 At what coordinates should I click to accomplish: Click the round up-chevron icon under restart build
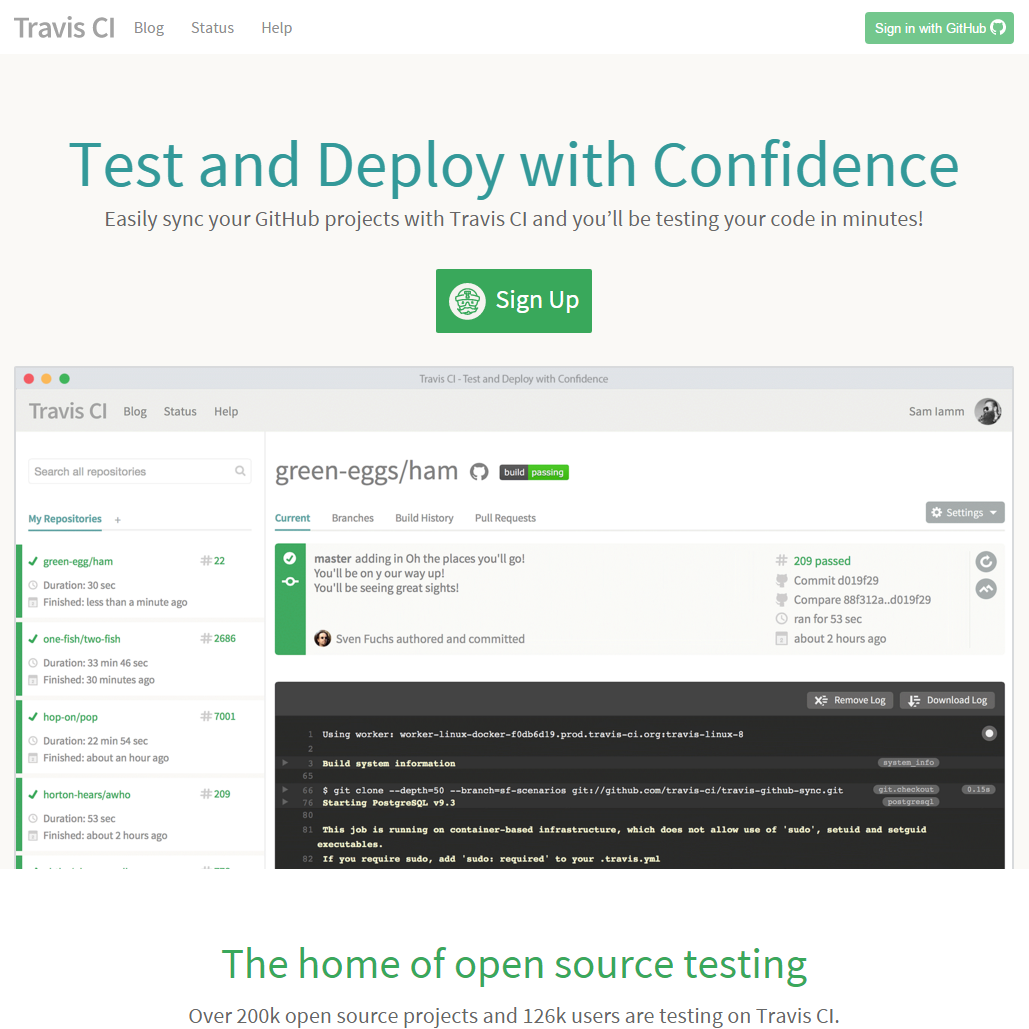pos(986,589)
